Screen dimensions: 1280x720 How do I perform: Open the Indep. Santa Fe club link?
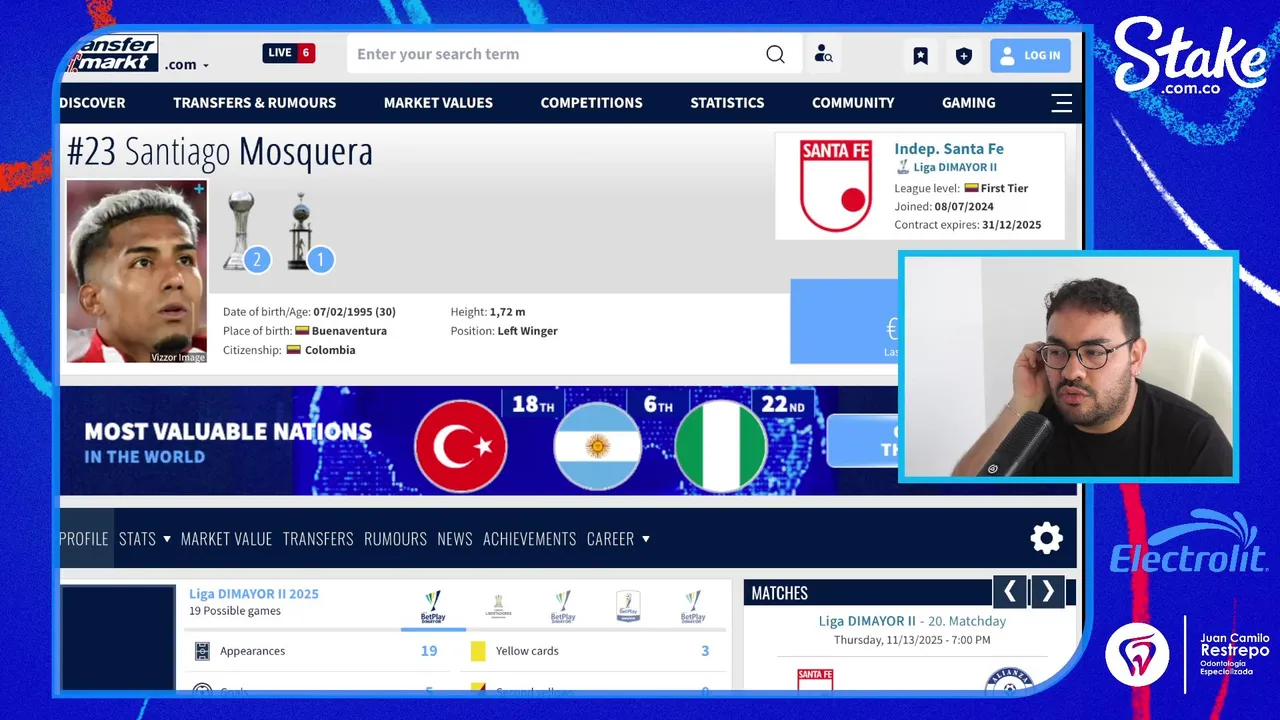pos(949,149)
